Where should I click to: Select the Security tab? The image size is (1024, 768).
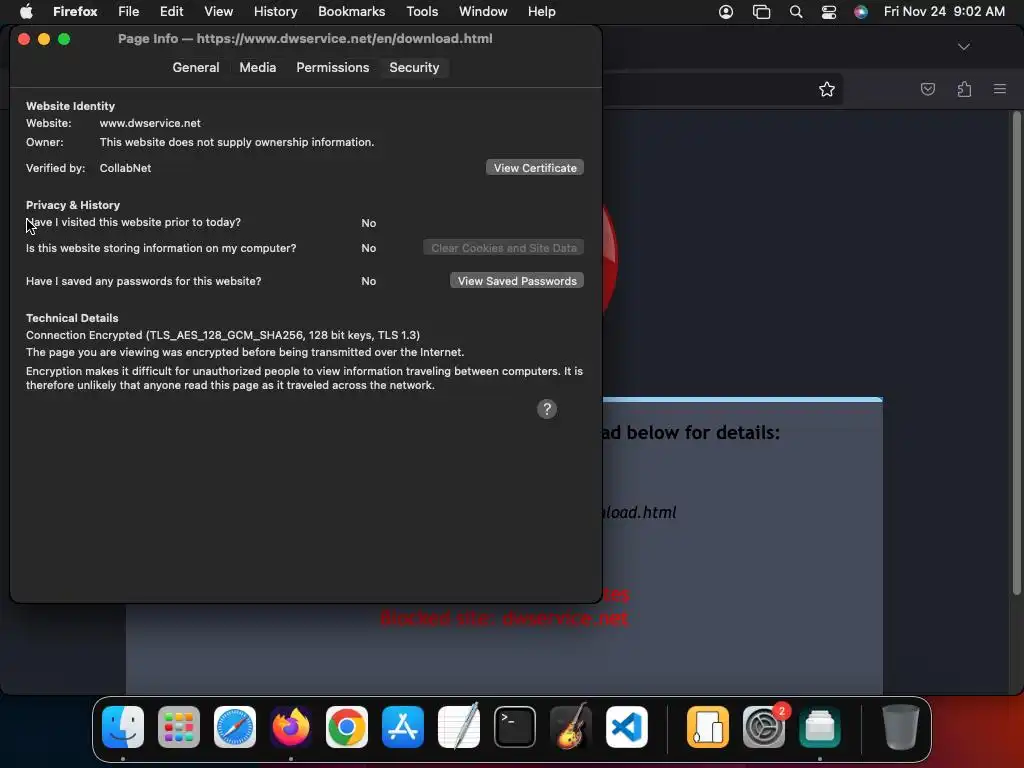coord(414,67)
